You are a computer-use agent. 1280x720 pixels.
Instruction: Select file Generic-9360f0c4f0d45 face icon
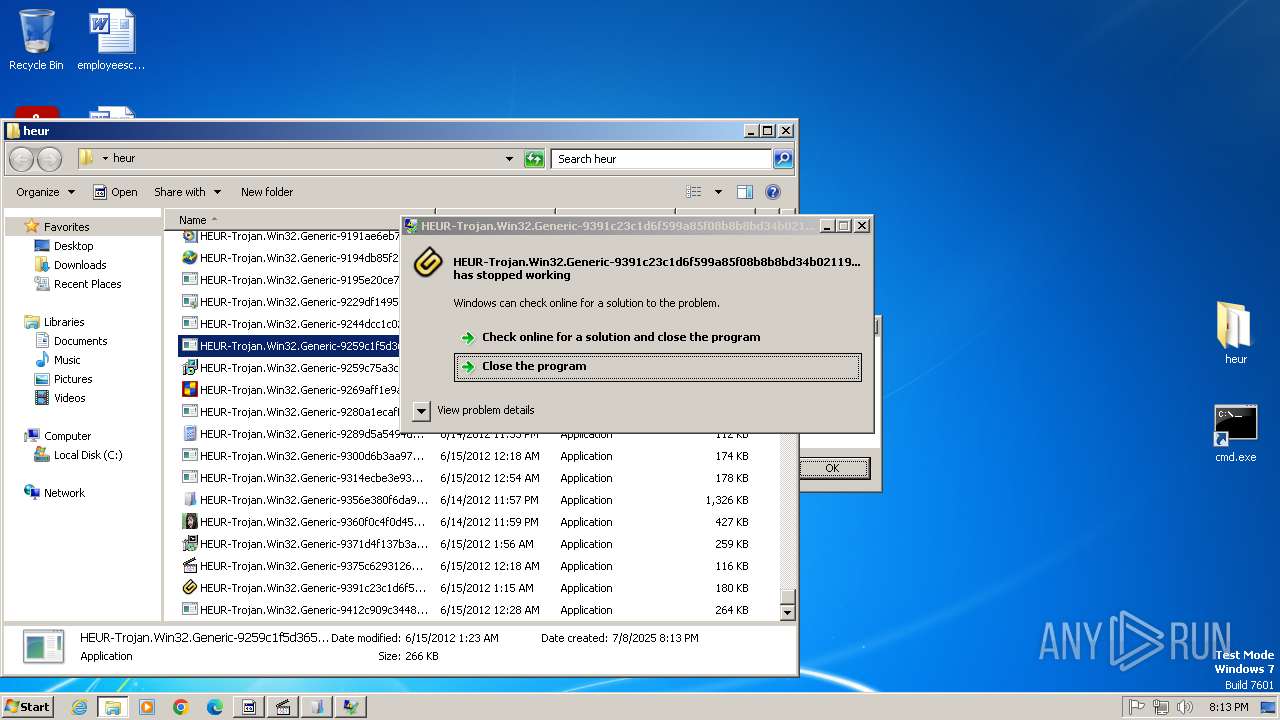click(189, 522)
